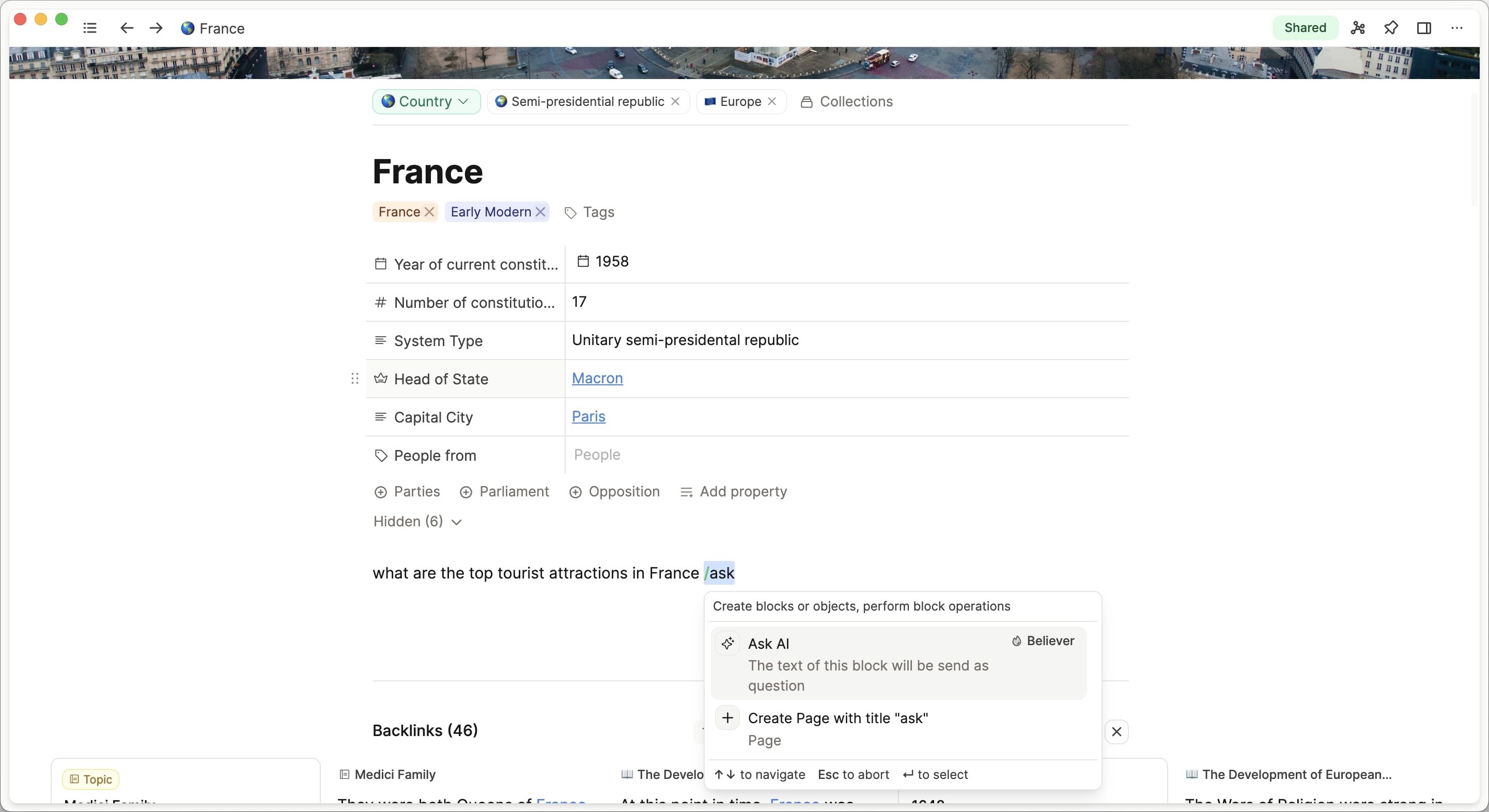The image size is (1489, 812).
Task: Click the more options ellipsis icon
Action: (1457, 28)
